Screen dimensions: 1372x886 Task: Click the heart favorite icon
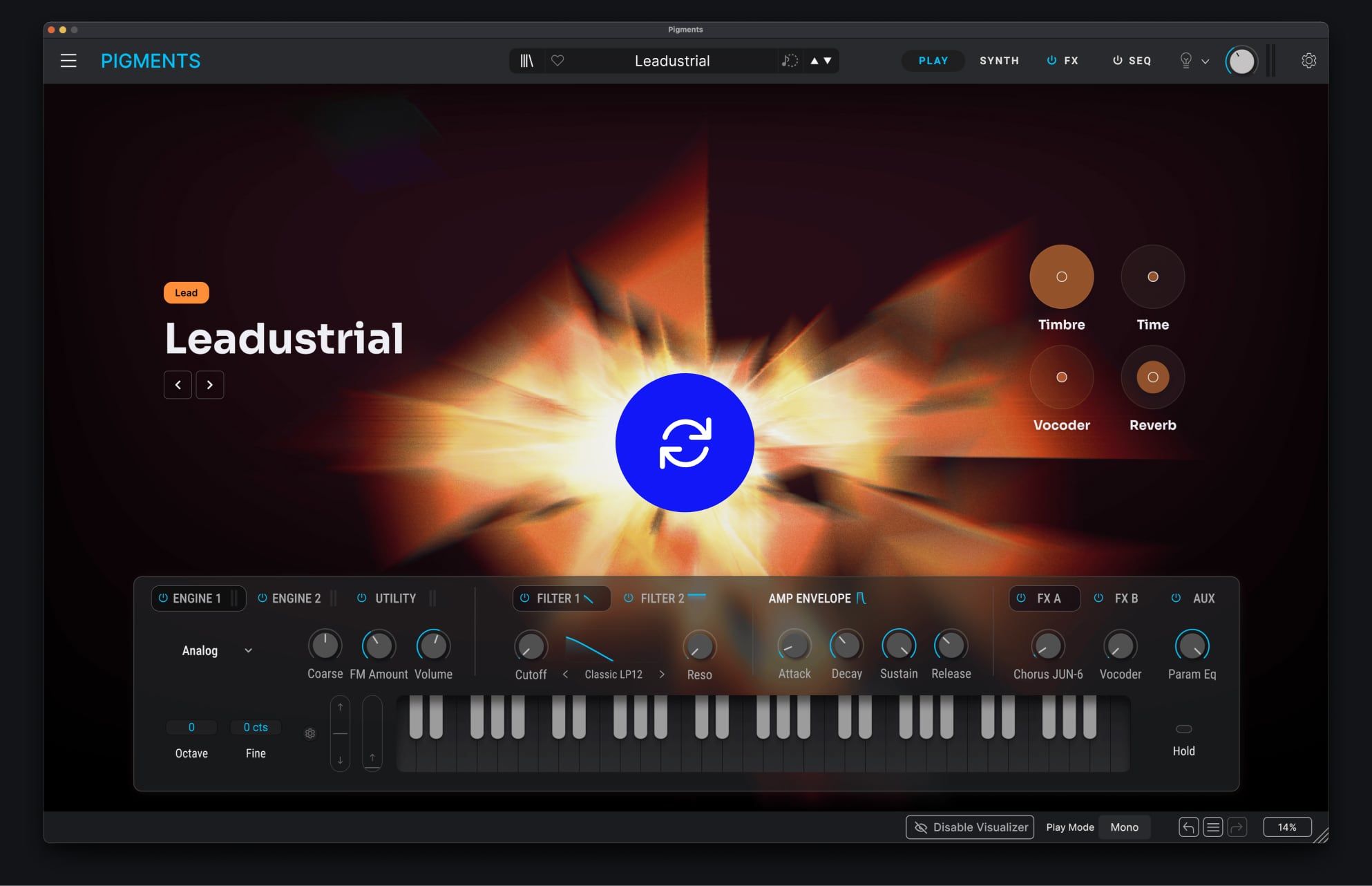(x=558, y=61)
